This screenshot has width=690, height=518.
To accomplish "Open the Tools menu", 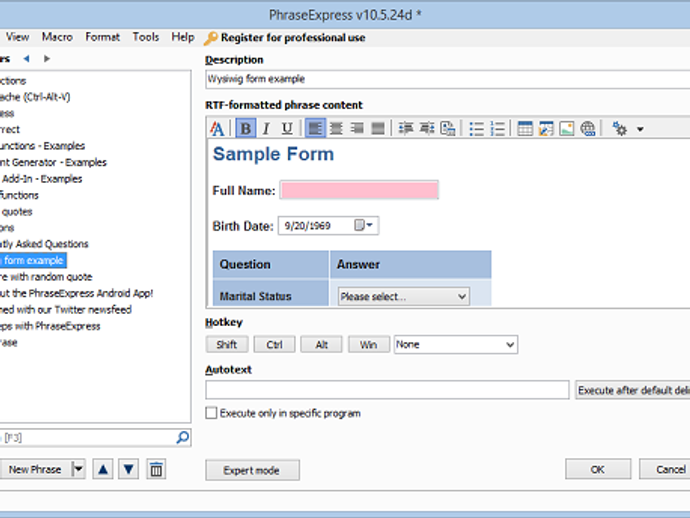I will [x=146, y=37].
